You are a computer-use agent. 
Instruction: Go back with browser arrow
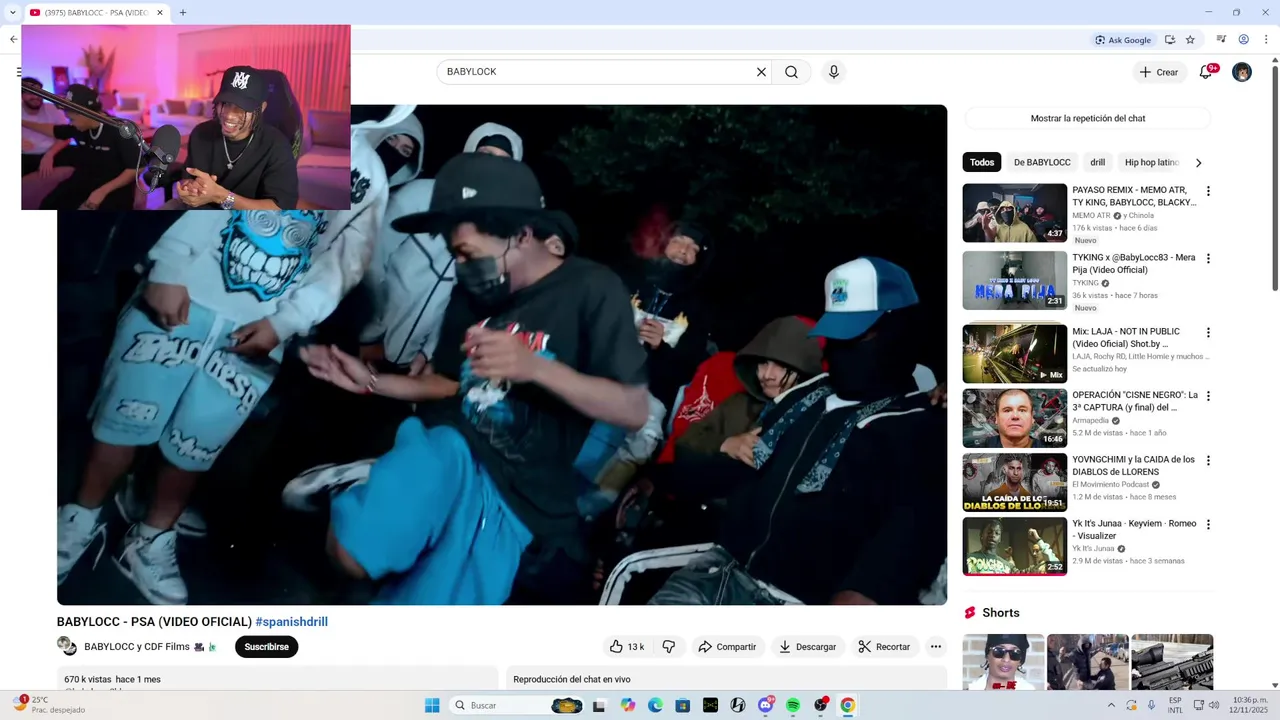tap(13, 40)
